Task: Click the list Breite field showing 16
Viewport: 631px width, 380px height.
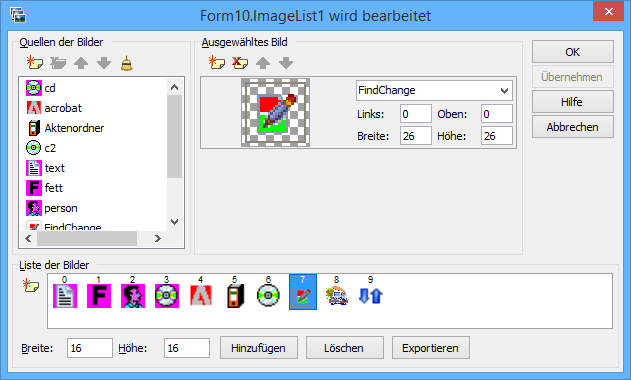Action: tap(90, 348)
